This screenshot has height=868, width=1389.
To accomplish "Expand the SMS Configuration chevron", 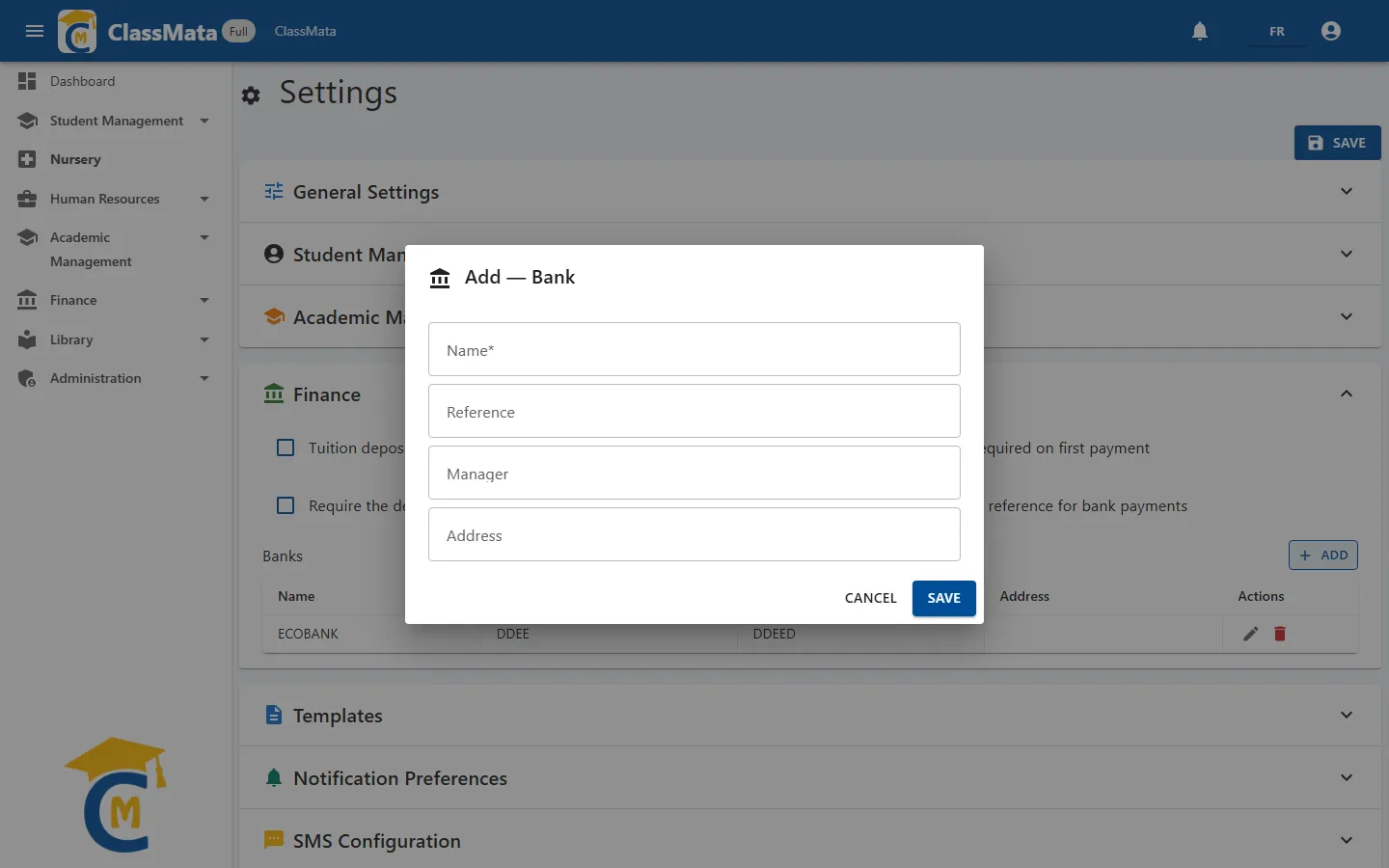I will [x=1347, y=840].
